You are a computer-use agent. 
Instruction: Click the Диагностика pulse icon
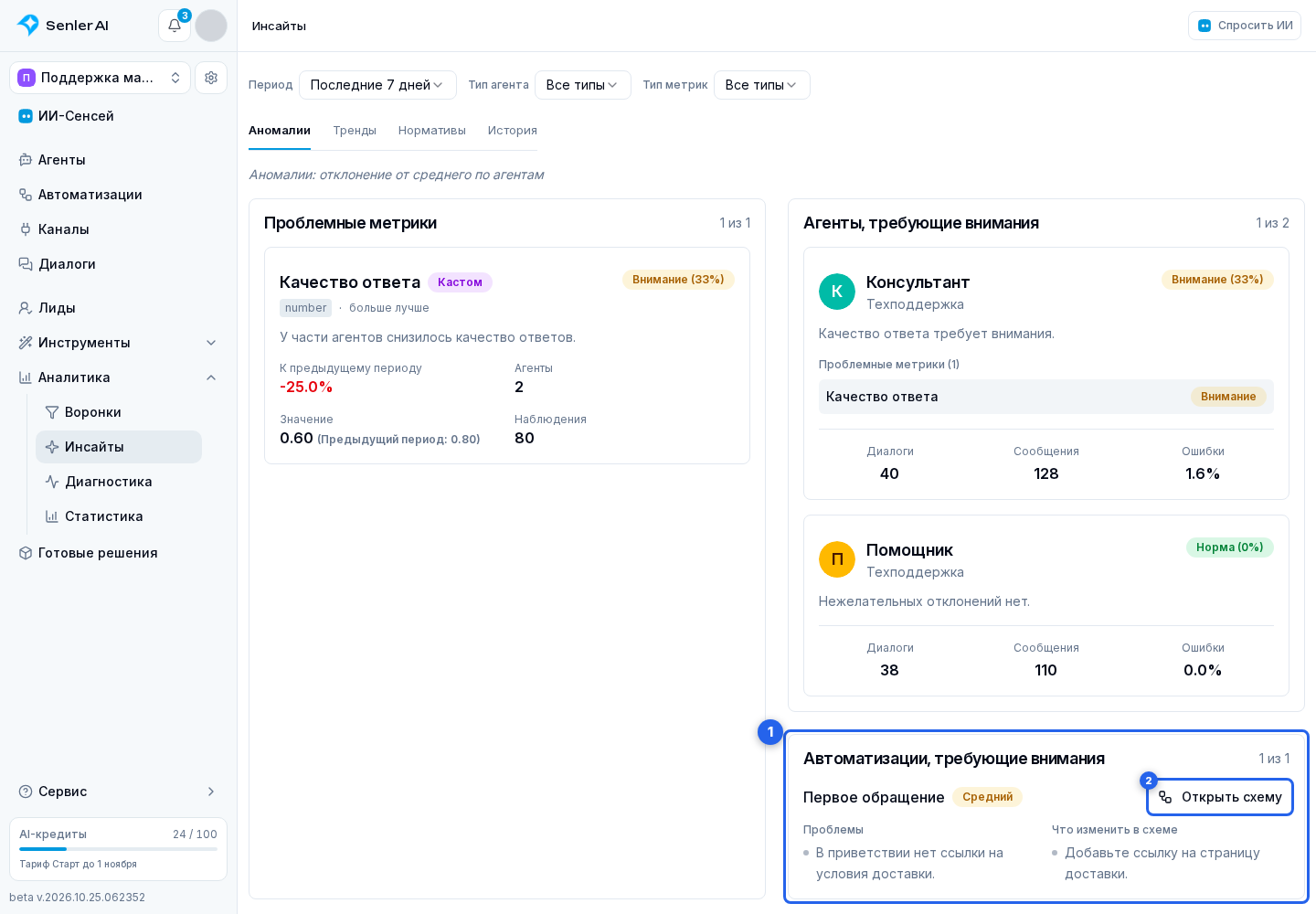coord(52,482)
